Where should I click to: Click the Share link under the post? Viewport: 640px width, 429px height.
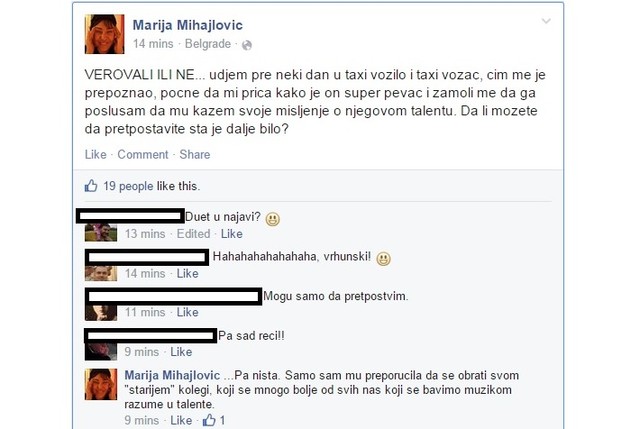[195, 154]
